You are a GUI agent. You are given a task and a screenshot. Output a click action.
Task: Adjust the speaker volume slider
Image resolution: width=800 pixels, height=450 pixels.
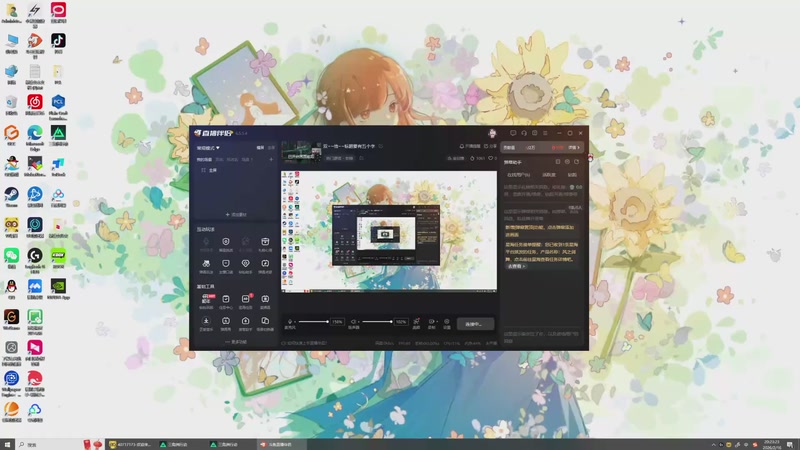tap(377, 321)
